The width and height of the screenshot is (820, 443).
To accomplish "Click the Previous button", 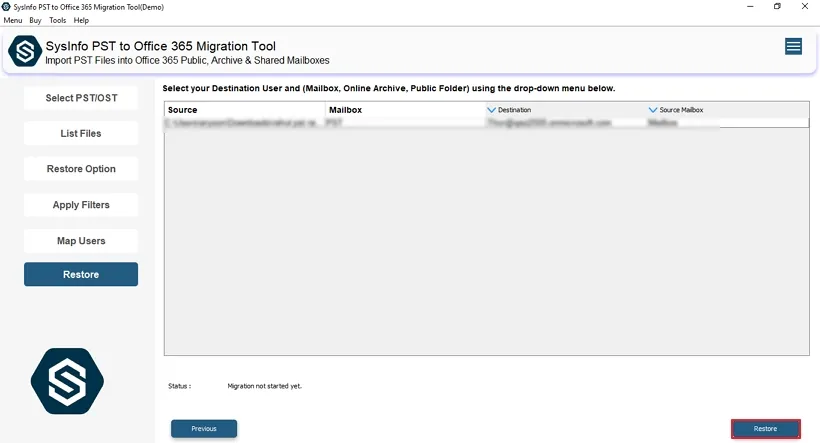I will pyautogui.click(x=204, y=428).
